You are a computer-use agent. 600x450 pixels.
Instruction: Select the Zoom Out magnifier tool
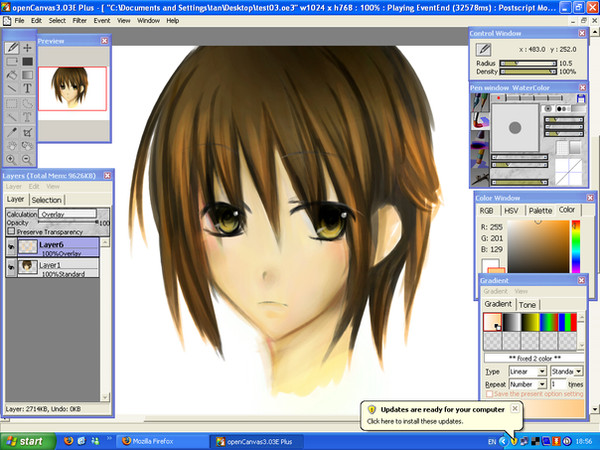click(x=27, y=159)
